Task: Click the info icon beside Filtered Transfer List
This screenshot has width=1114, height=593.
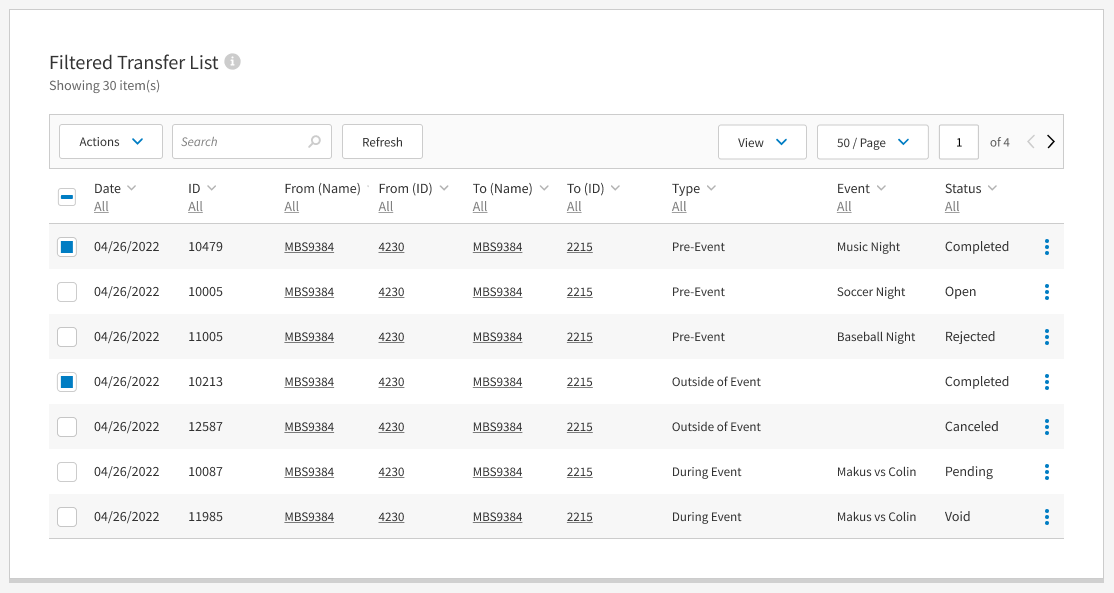Action: tap(233, 61)
